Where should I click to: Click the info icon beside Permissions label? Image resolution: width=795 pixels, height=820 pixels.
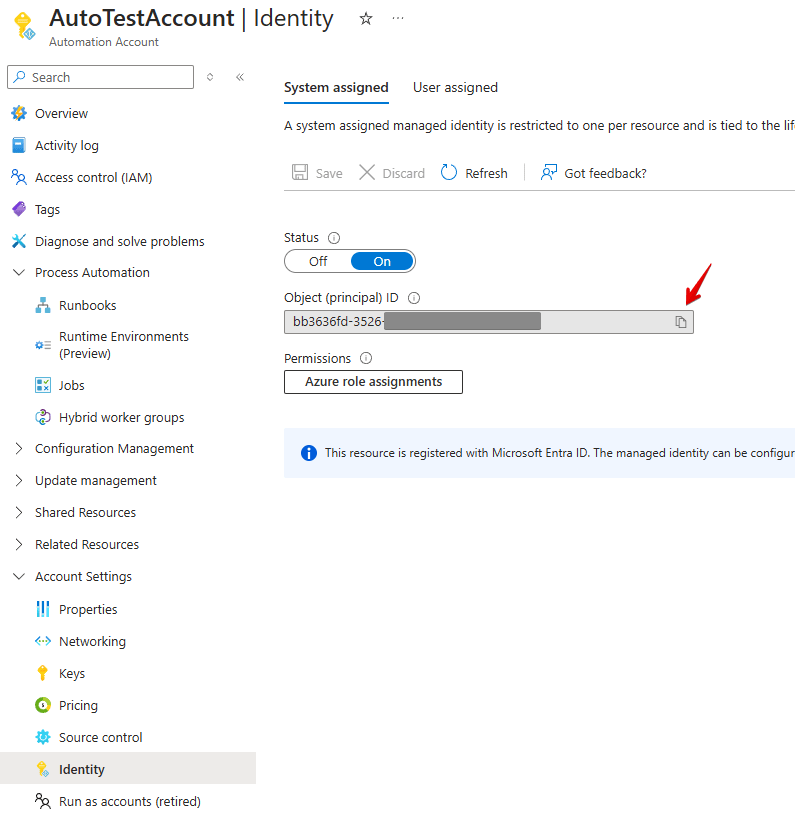(366, 358)
